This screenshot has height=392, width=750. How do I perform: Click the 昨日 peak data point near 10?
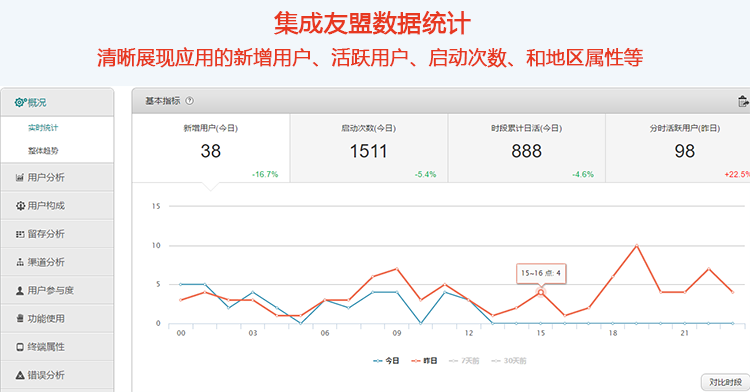(637, 245)
